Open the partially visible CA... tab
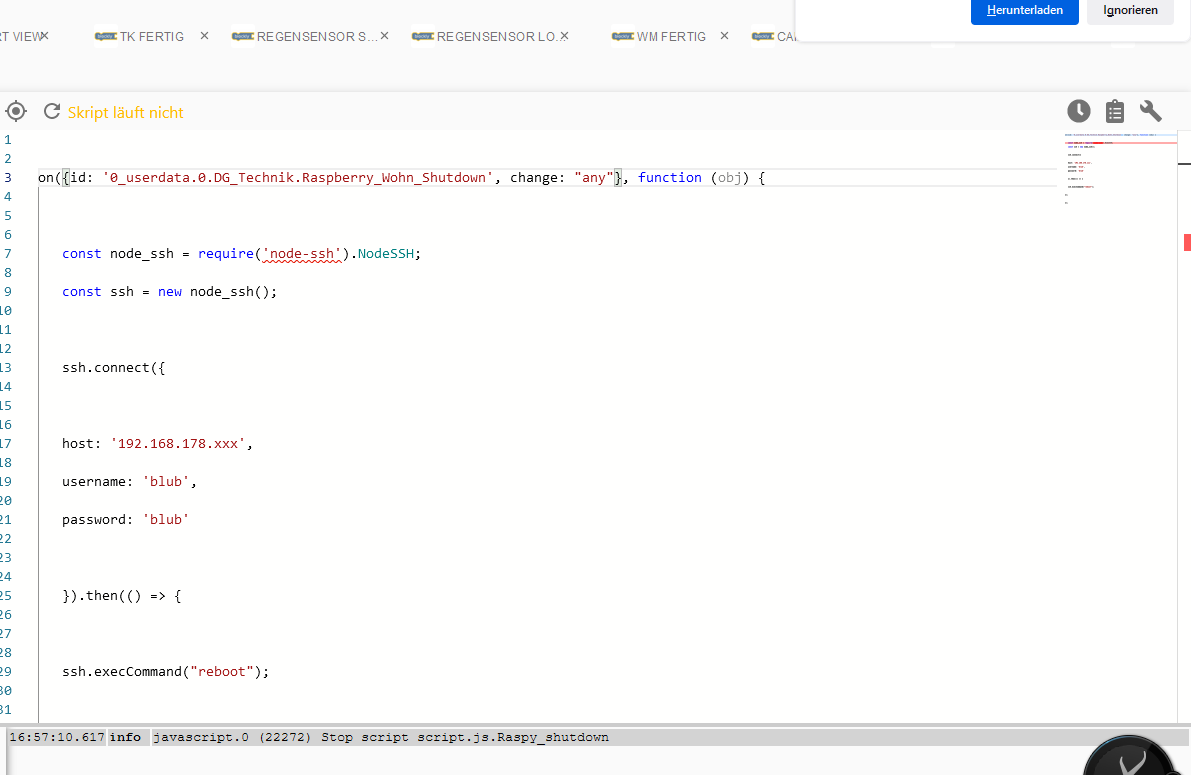This screenshot has width=1191, height=775. click(x=773, y=36)
